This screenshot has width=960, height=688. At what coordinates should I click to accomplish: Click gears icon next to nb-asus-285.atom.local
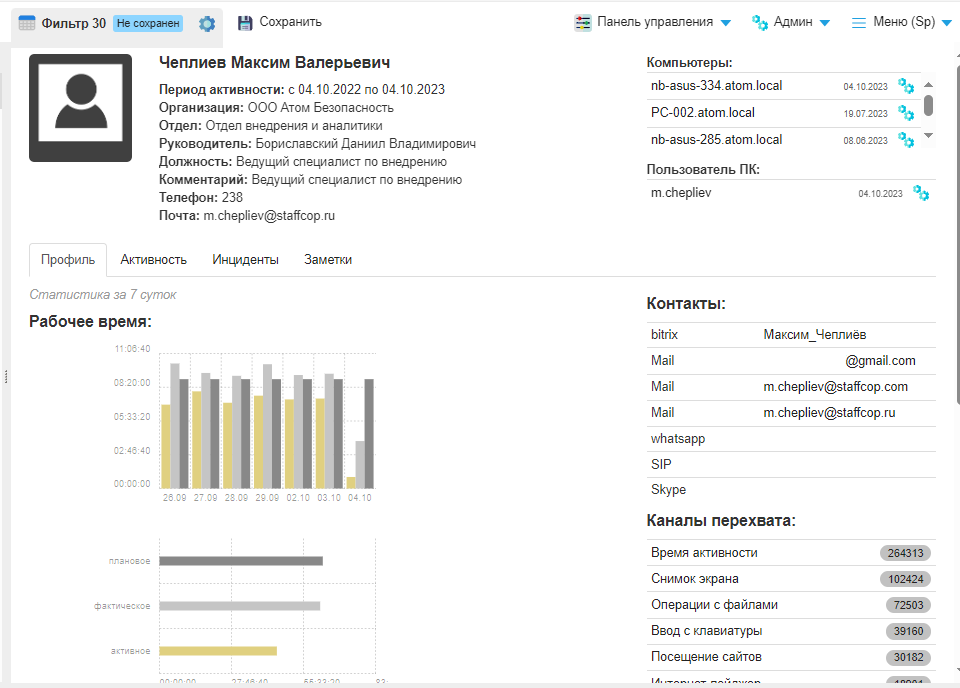(906, 140)
